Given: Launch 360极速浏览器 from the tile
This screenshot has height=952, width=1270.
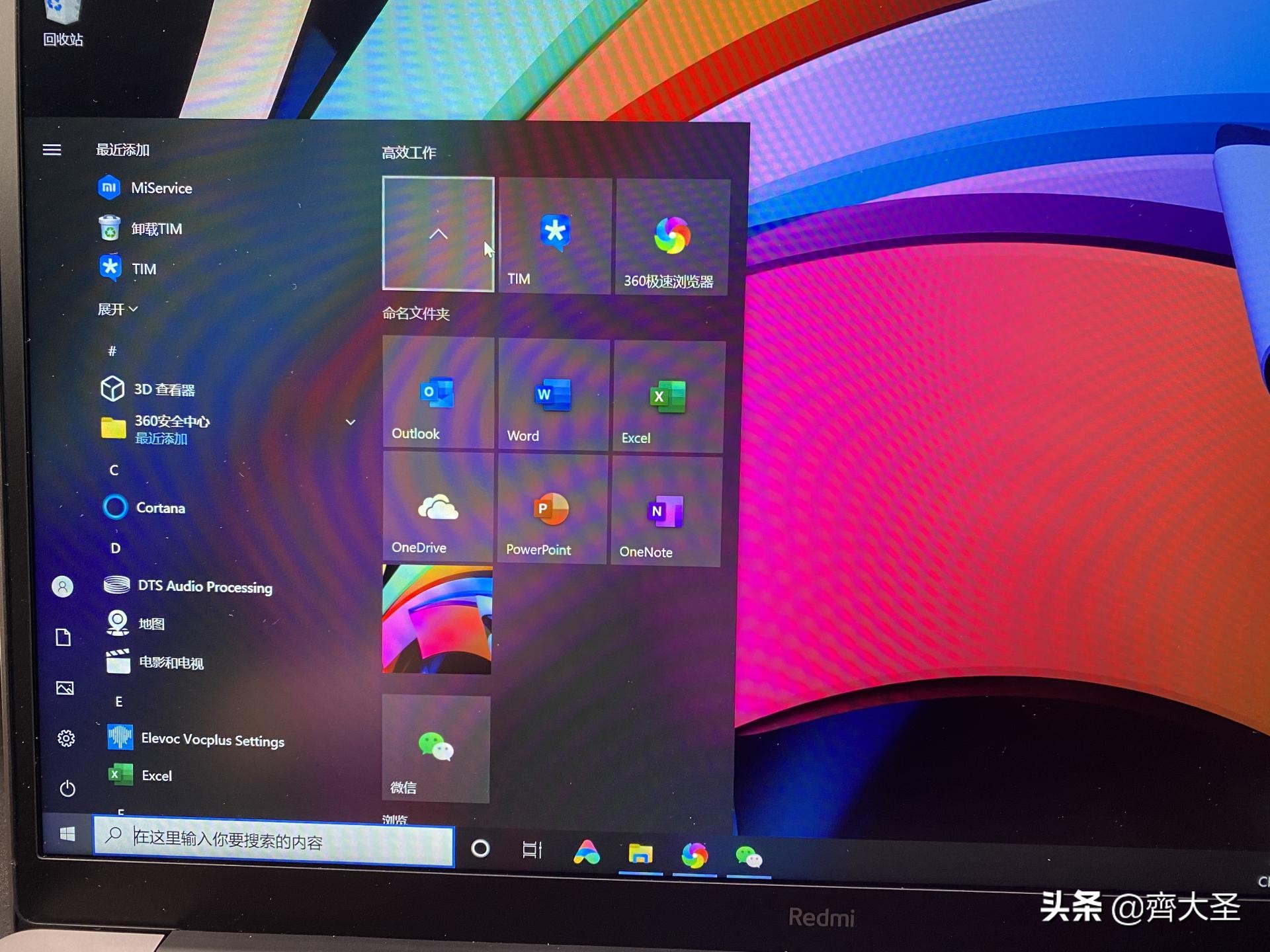Looking at the screenshot, I should [x=672, y=237].
